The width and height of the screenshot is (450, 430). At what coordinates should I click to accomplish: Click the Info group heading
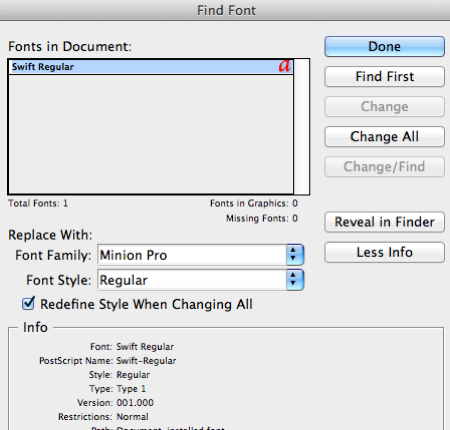point(35,327)
